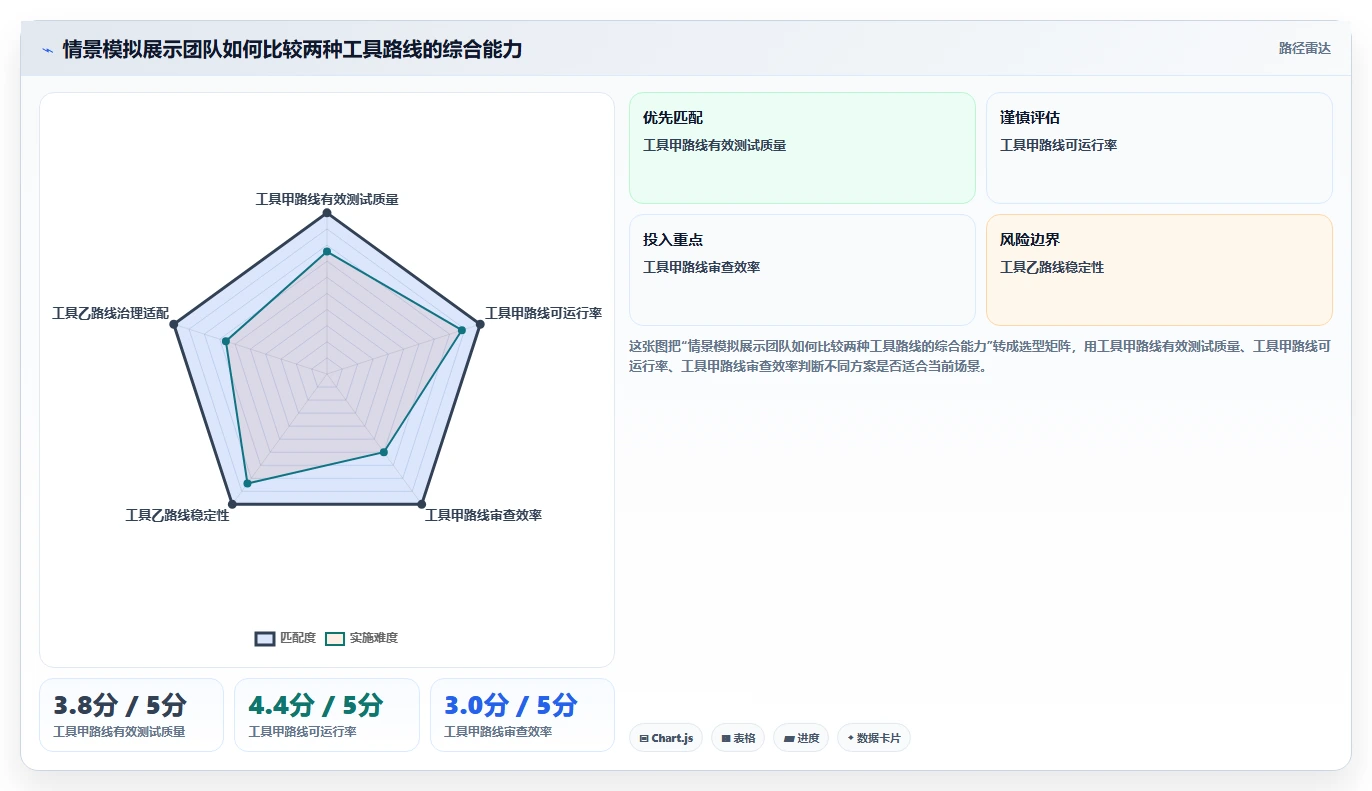Click the teal 实施难度 point on 工具甲路线可运行率 axis

pyautogui.click(x=462, y=330)
